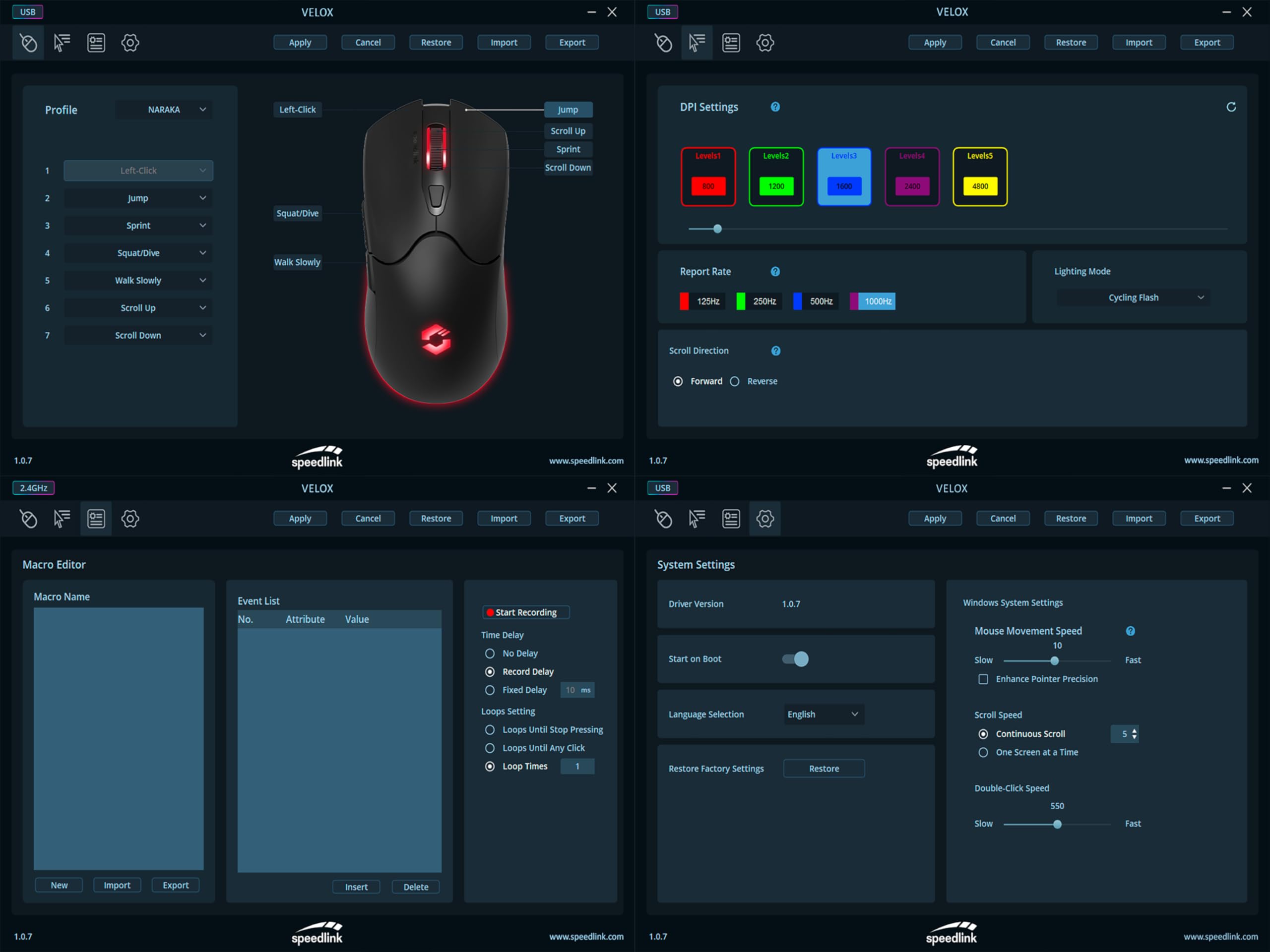Click Scroll Direction help question icon

pyautogui.click(x=776, y=351)
